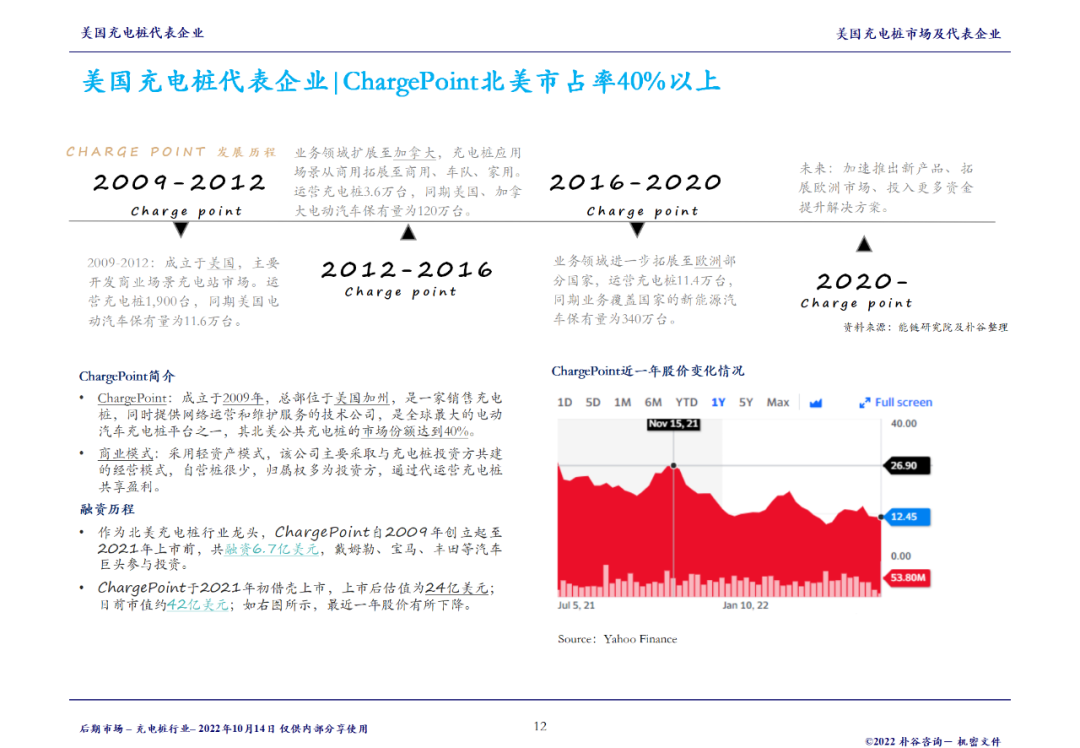1080x748 pixels.
Task: Click the up triangle marker above 2020-
Action: tap(864, 244)
